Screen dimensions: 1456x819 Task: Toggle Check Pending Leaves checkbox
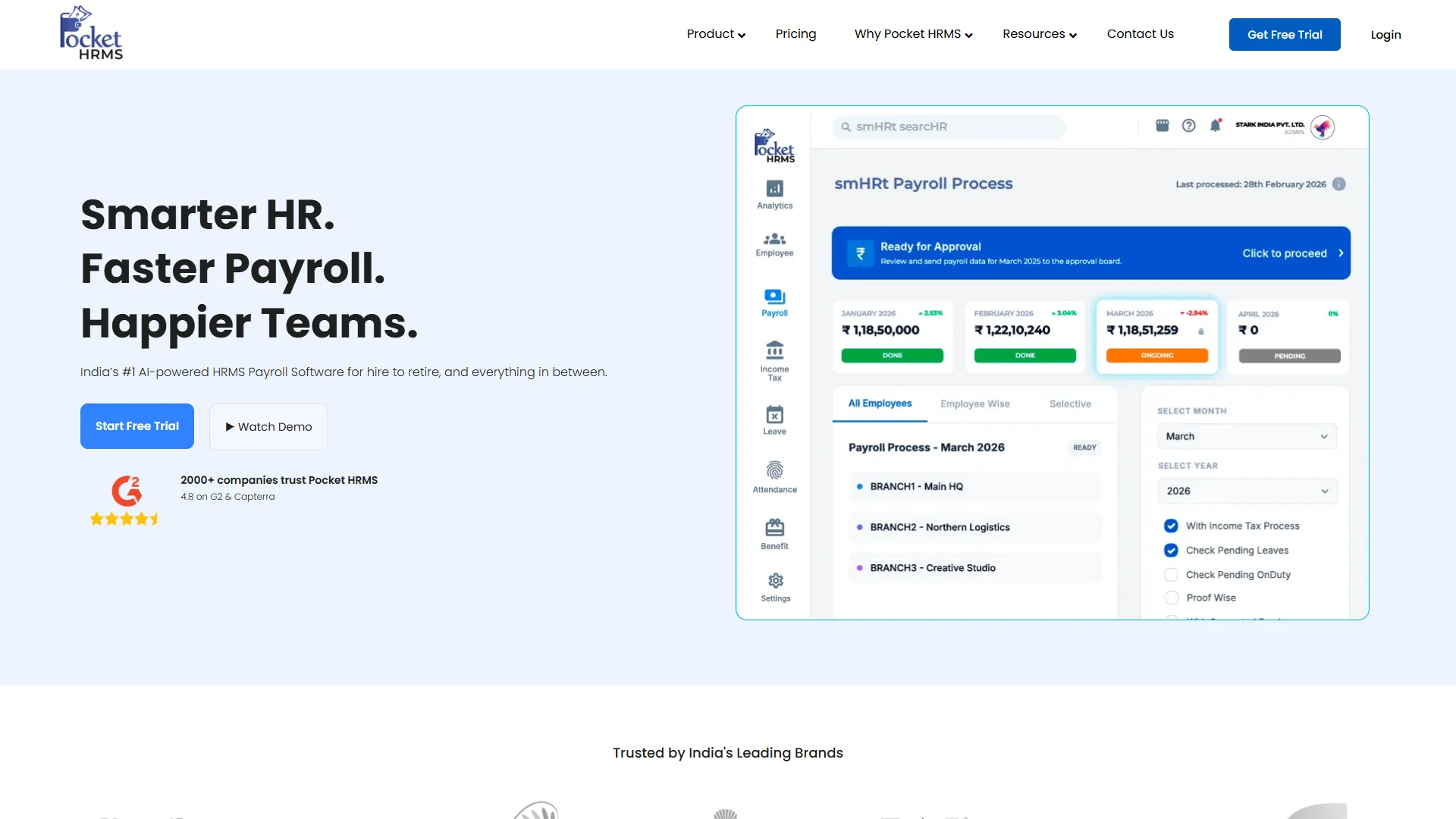pyautogui.click(x=1171, y=550)
